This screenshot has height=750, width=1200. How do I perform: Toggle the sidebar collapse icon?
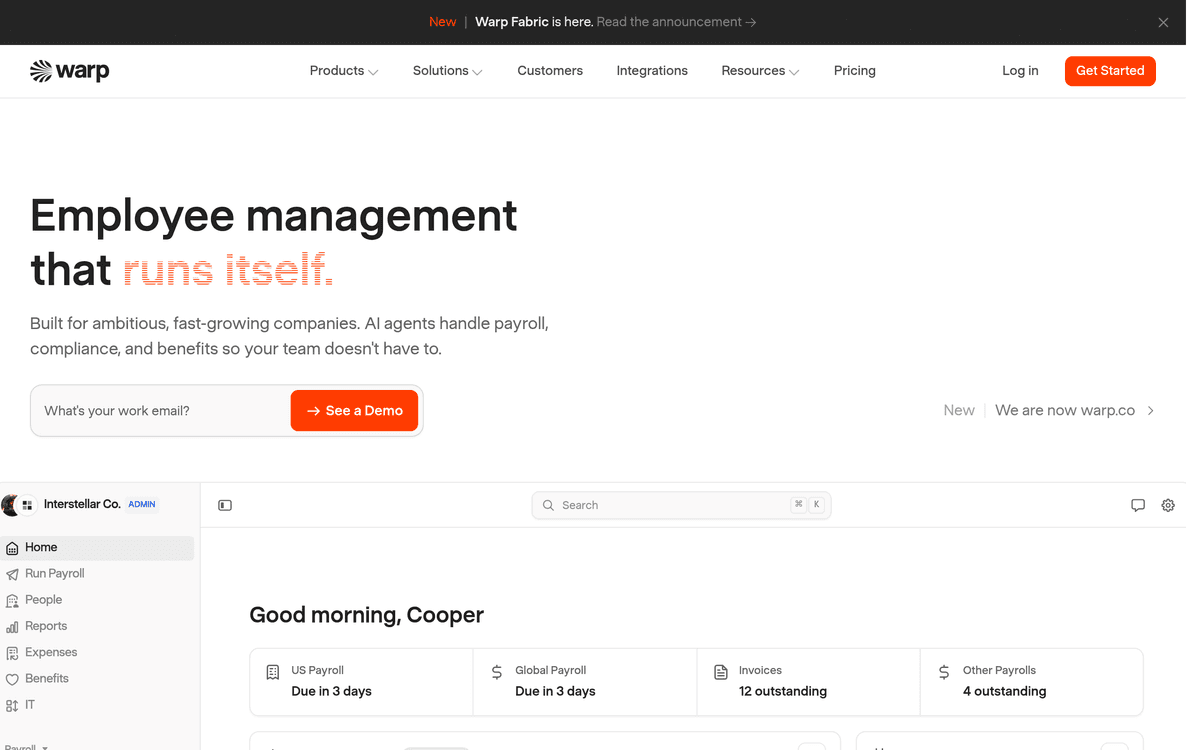(225, 505)
